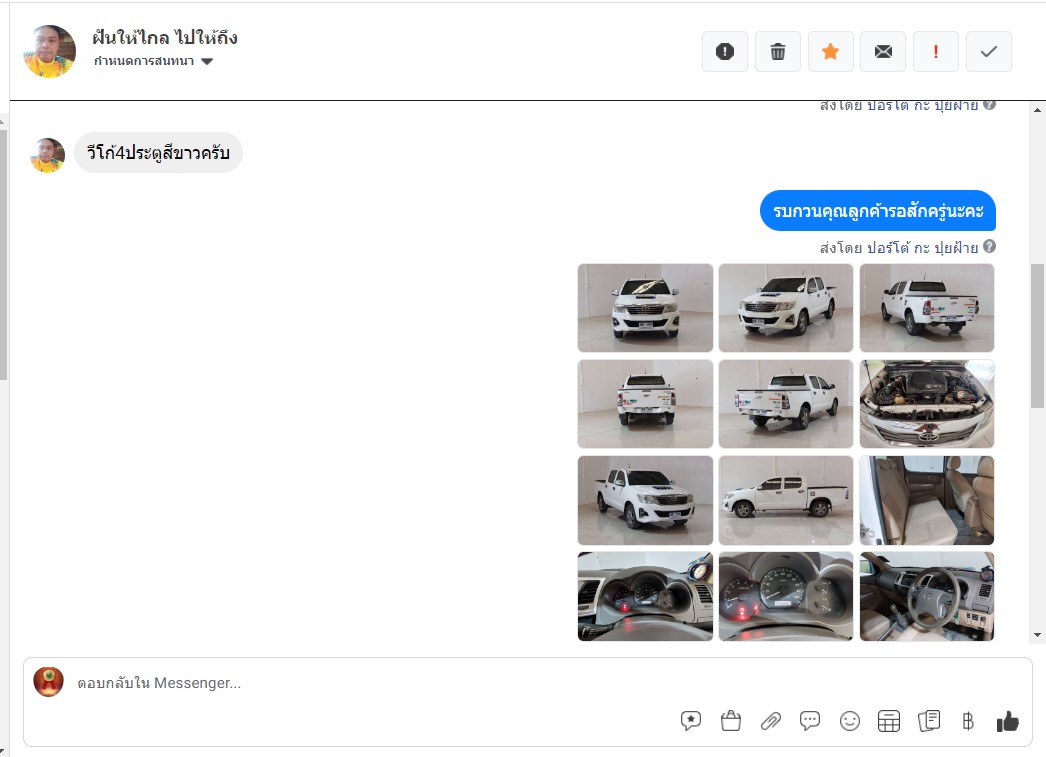
Task: Open the shopping bag products icon
Action: [x=730, y=721]
